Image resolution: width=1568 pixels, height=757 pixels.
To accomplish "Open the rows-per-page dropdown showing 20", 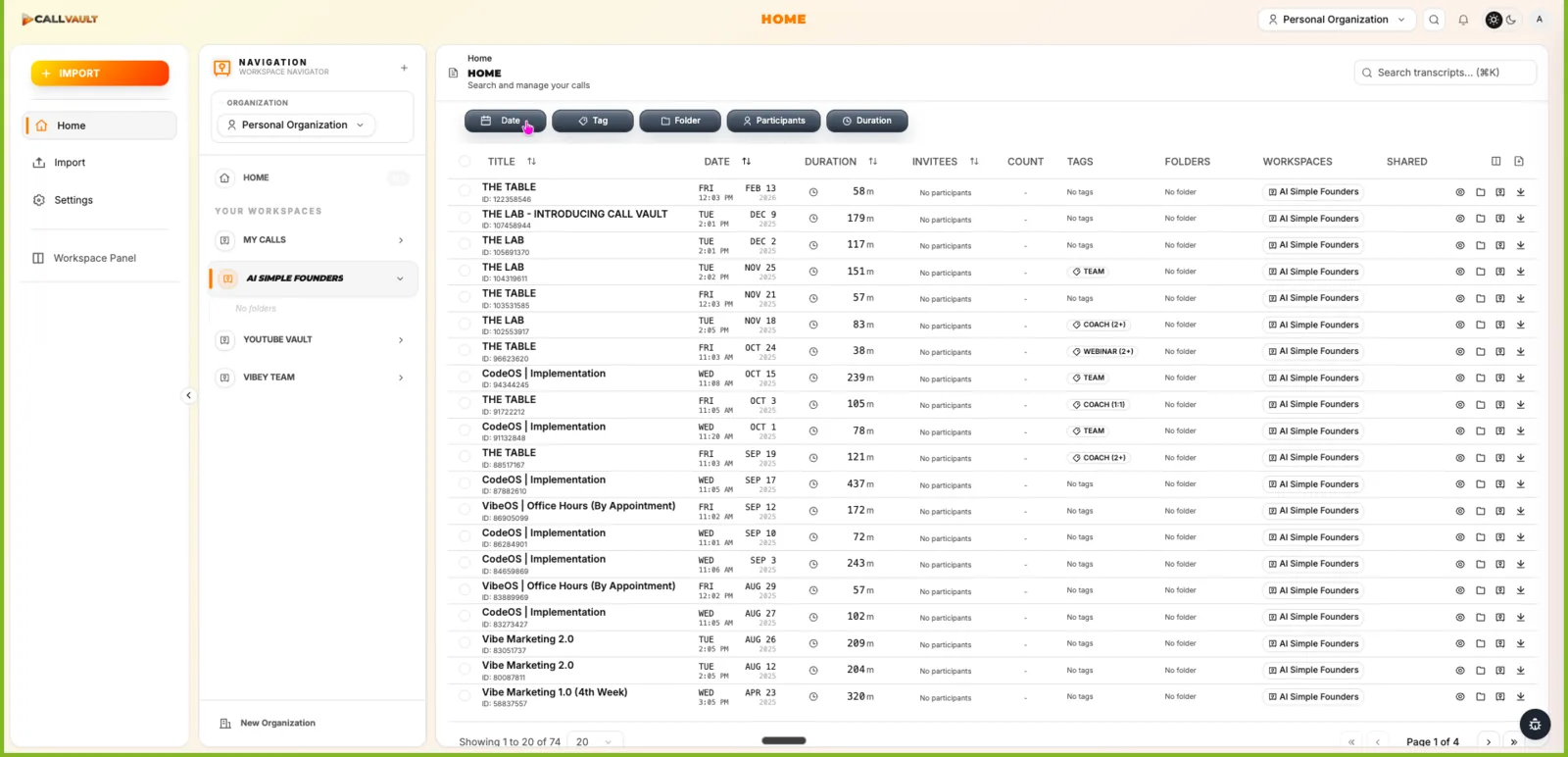I will coord(594,742).
